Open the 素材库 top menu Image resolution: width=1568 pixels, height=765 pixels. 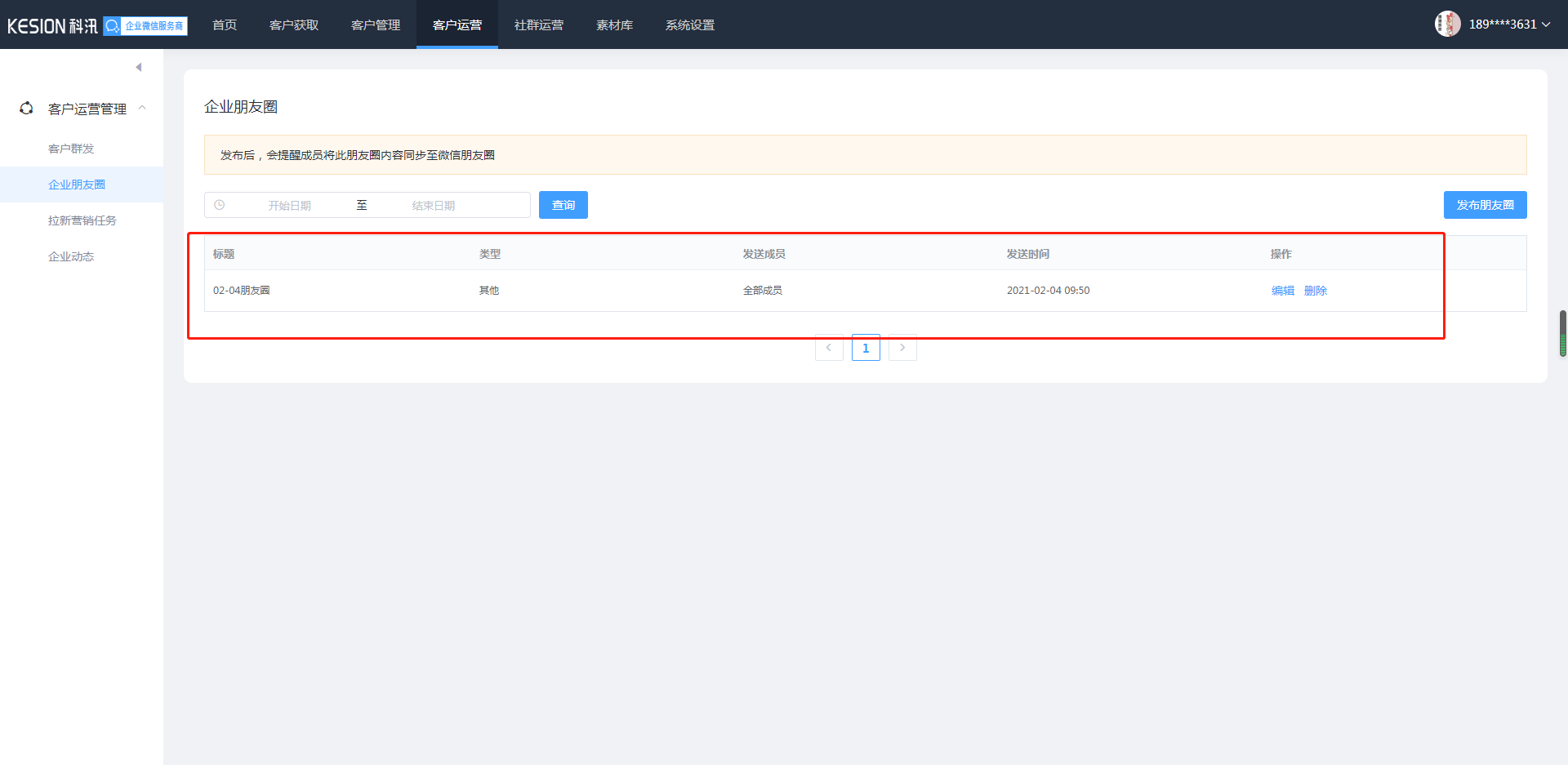(x=614, y=25)
